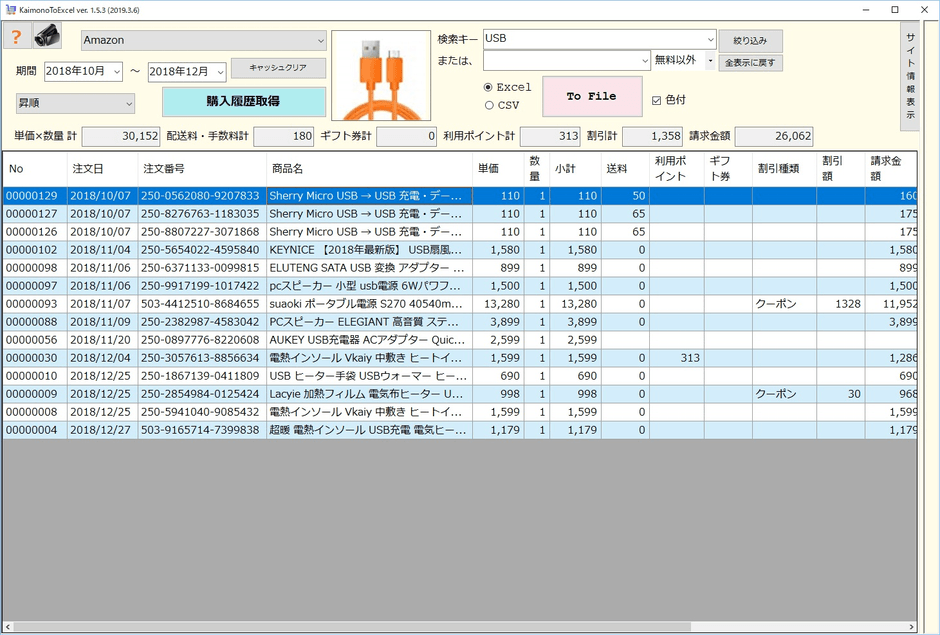940x635 pixels.
Task: Click the 割引種類 column header
Action: coord(784,169)
